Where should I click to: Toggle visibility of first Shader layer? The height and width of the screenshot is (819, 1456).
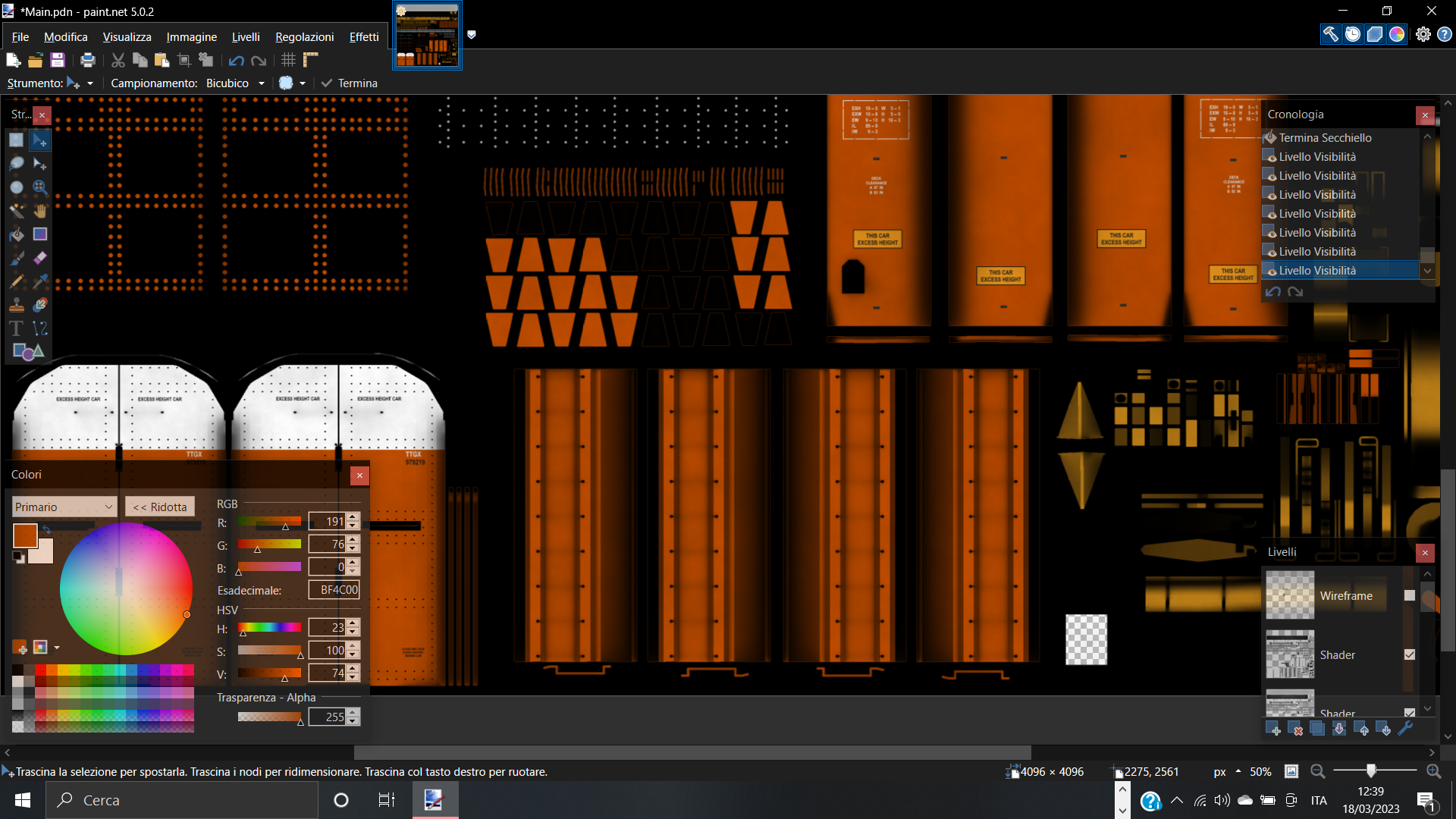1410,654
